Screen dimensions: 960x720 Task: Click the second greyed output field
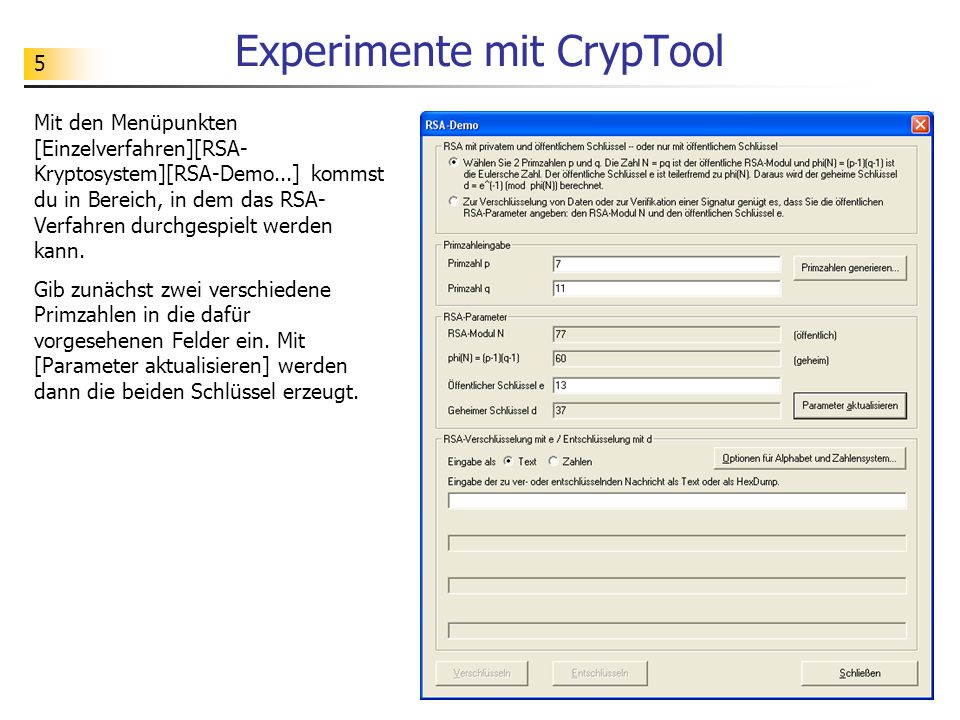[677, 586]
